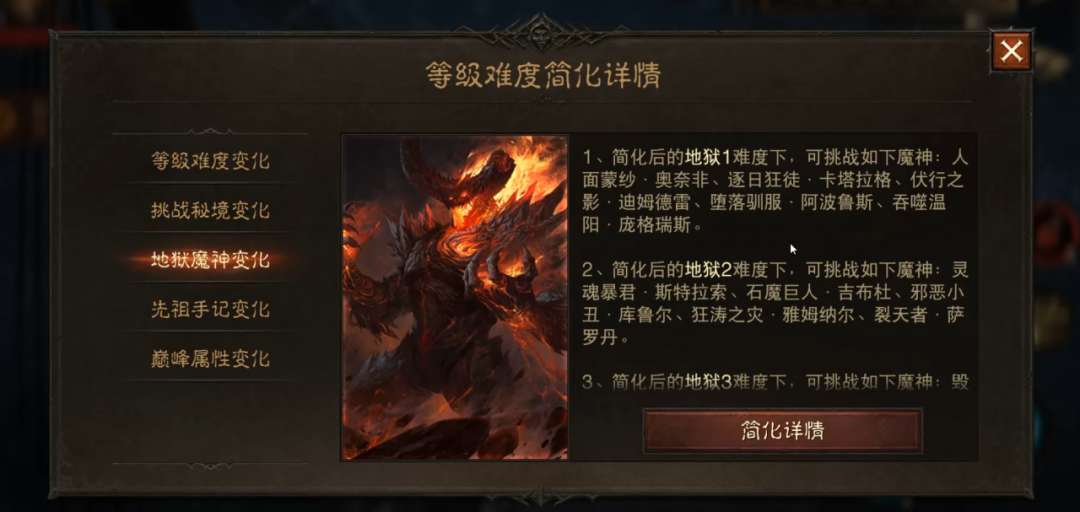Show the 巅峰属性变化 section
The height and width of the screenshot is (512, 1080).
coord(210,359)
